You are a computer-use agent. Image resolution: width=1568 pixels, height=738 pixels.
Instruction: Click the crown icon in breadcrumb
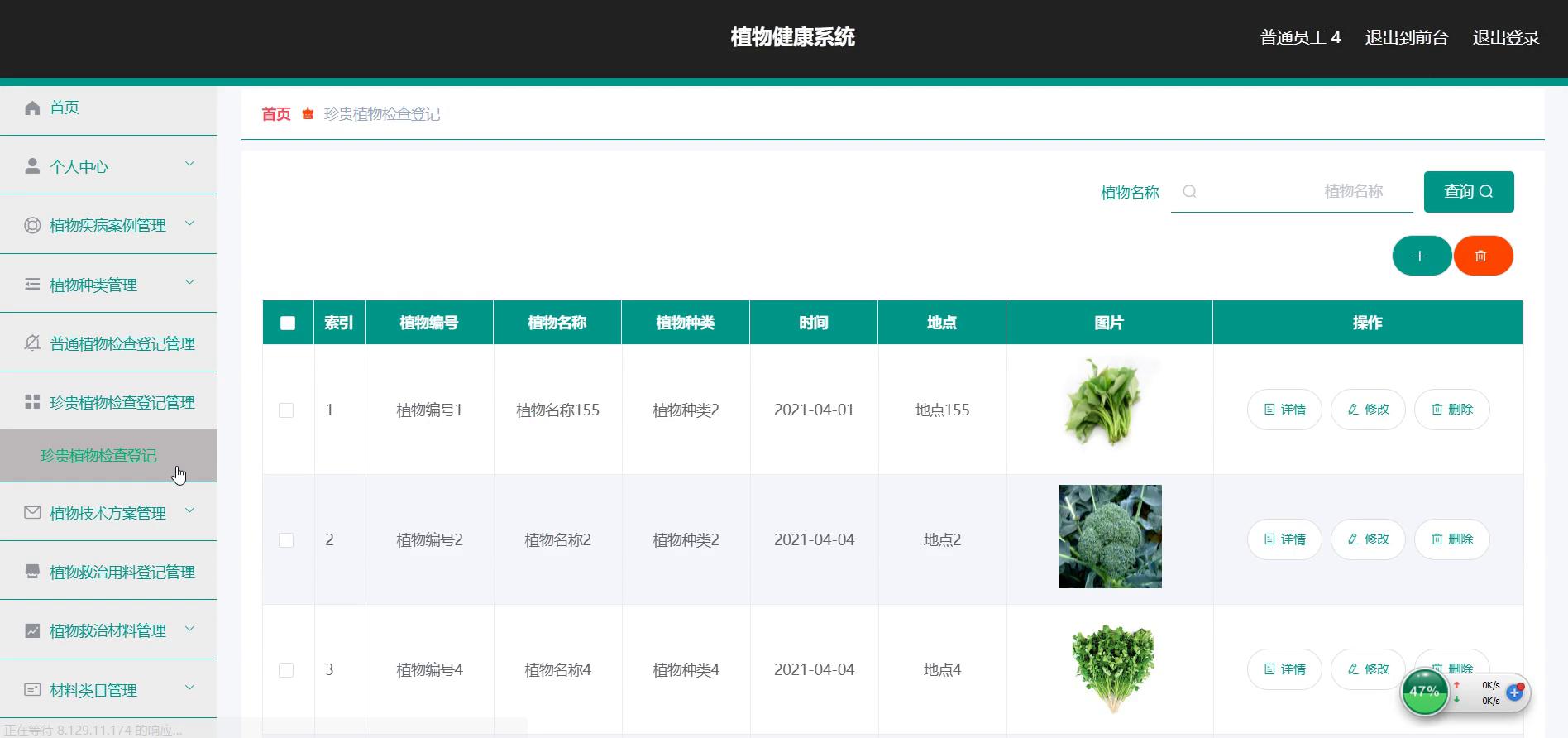point(308,114)
